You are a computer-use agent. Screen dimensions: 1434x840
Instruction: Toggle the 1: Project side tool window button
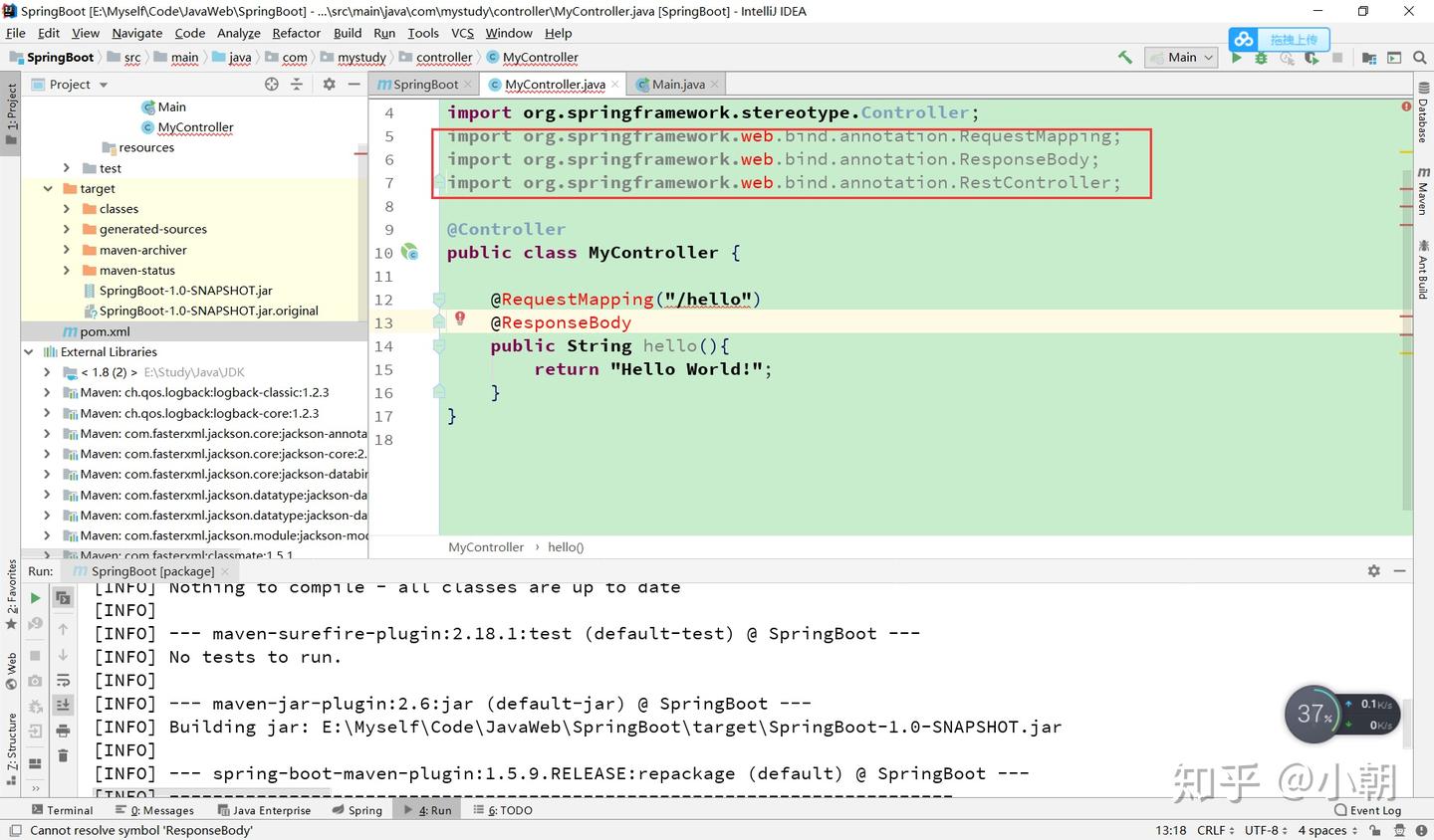pos(11,113)
